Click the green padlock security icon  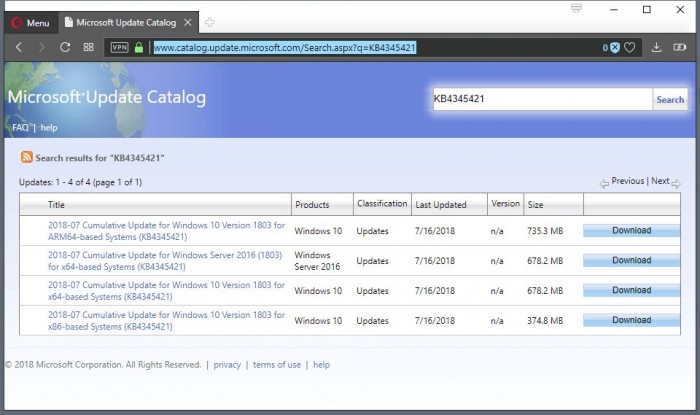click(x=139, y=47)
